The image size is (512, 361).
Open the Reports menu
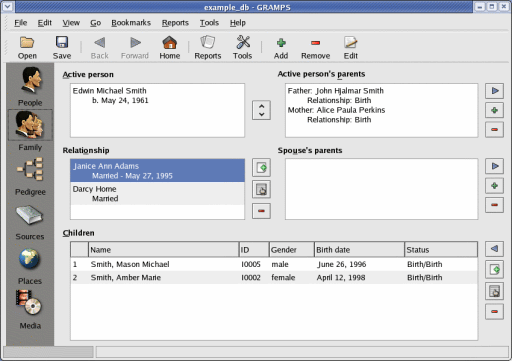pyautogui.click(x=175, y=23)
